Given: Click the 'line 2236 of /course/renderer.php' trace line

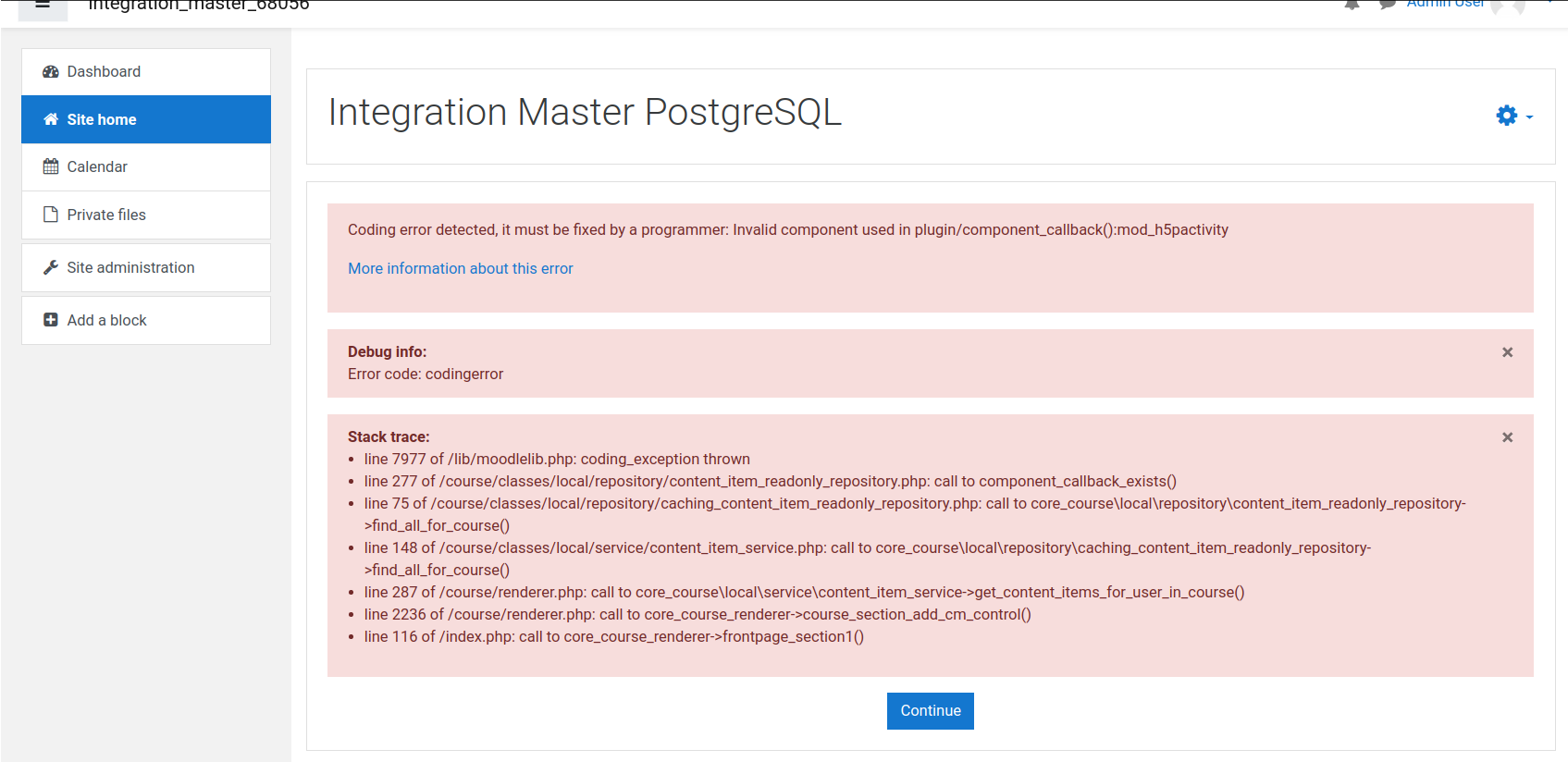Looking at the screenshot, I should 698,614.
